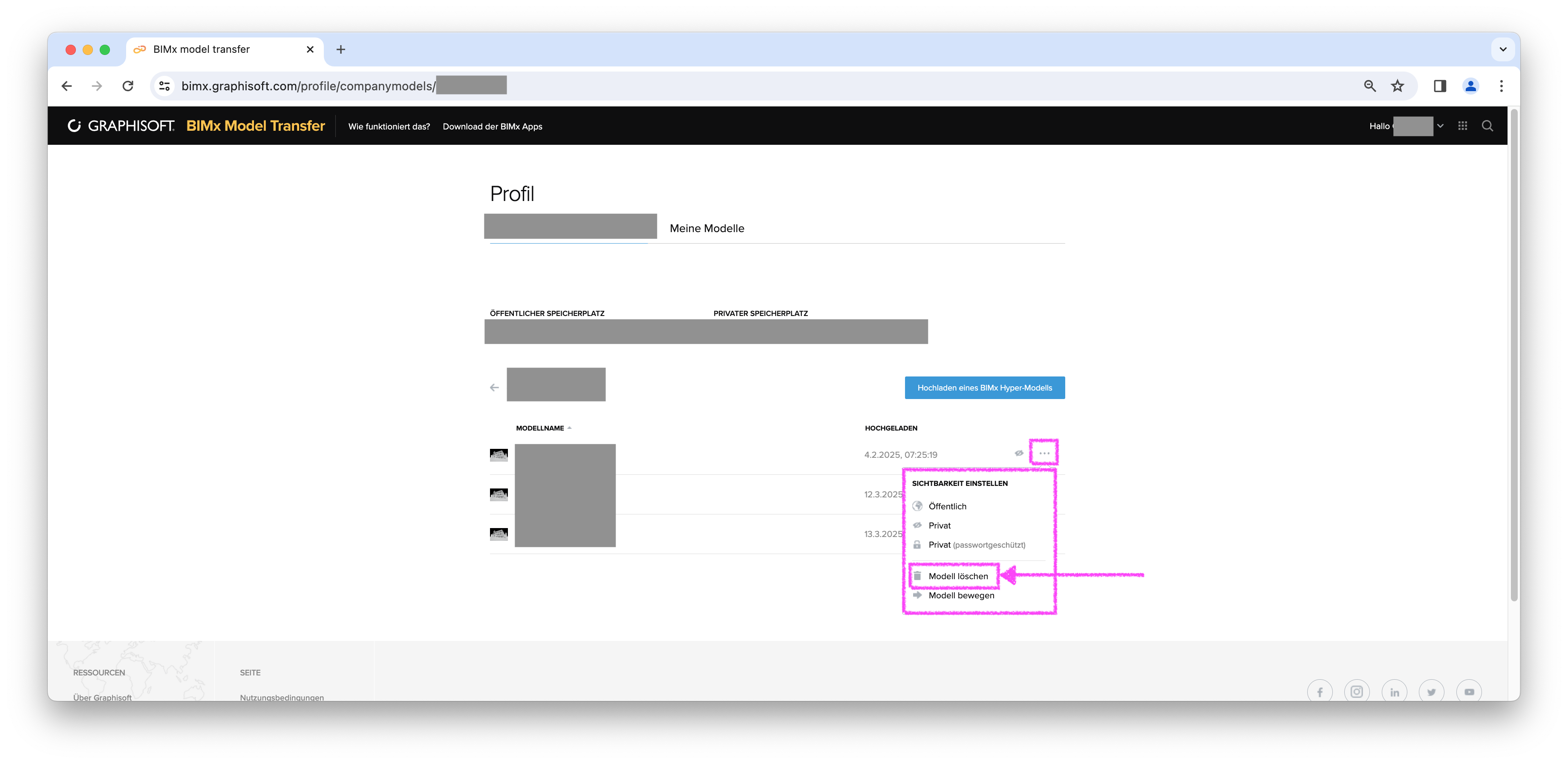Viewport: 1568px width, 764px height.
Task: Click the back arrow beside the folder name
Action: (494, 388)
